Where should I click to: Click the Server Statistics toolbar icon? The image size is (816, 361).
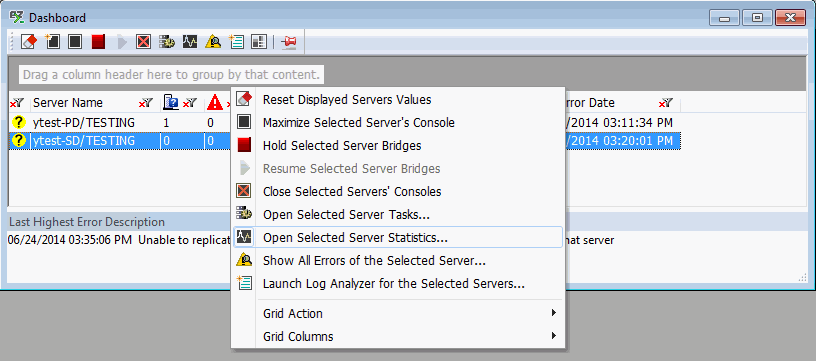(x=190, y=42)
